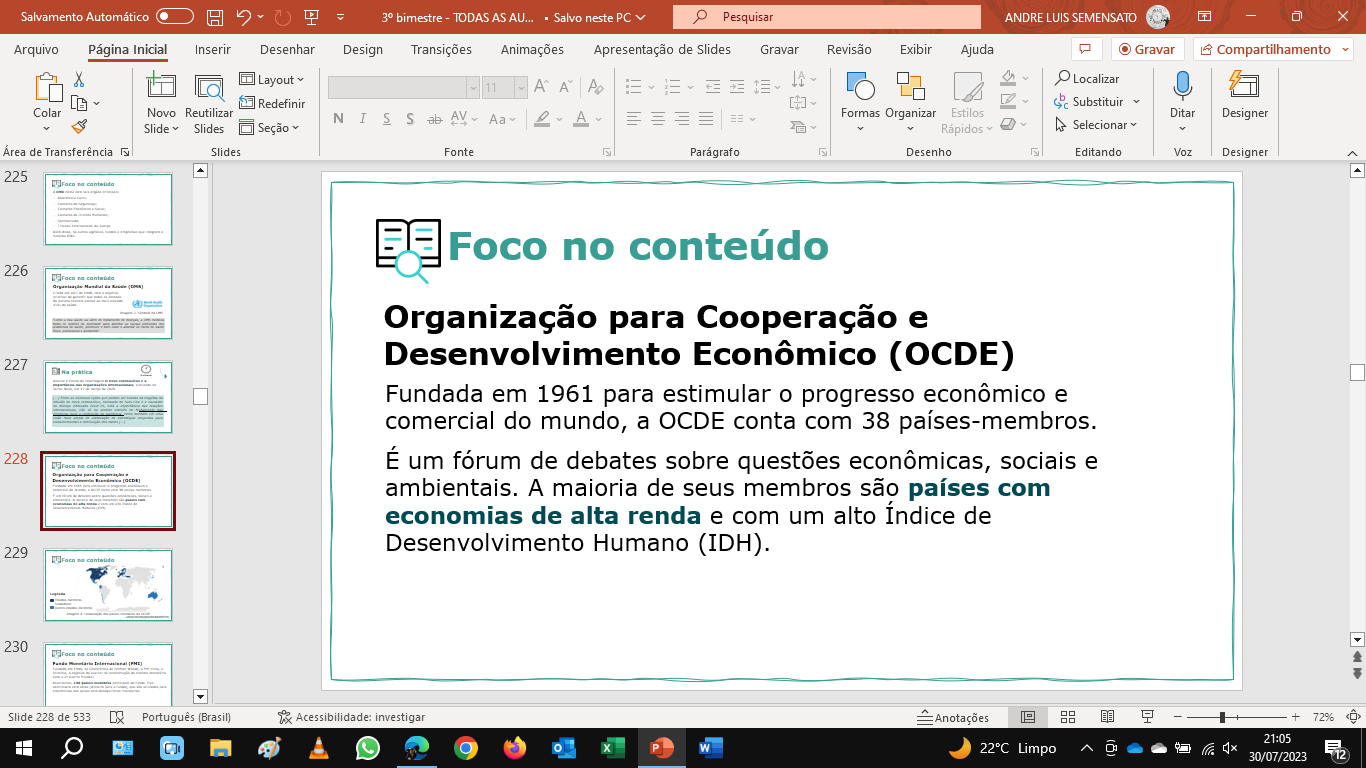Expand the Seção dropdown
Screen dimensions: 1366x768
pos(270,127)
